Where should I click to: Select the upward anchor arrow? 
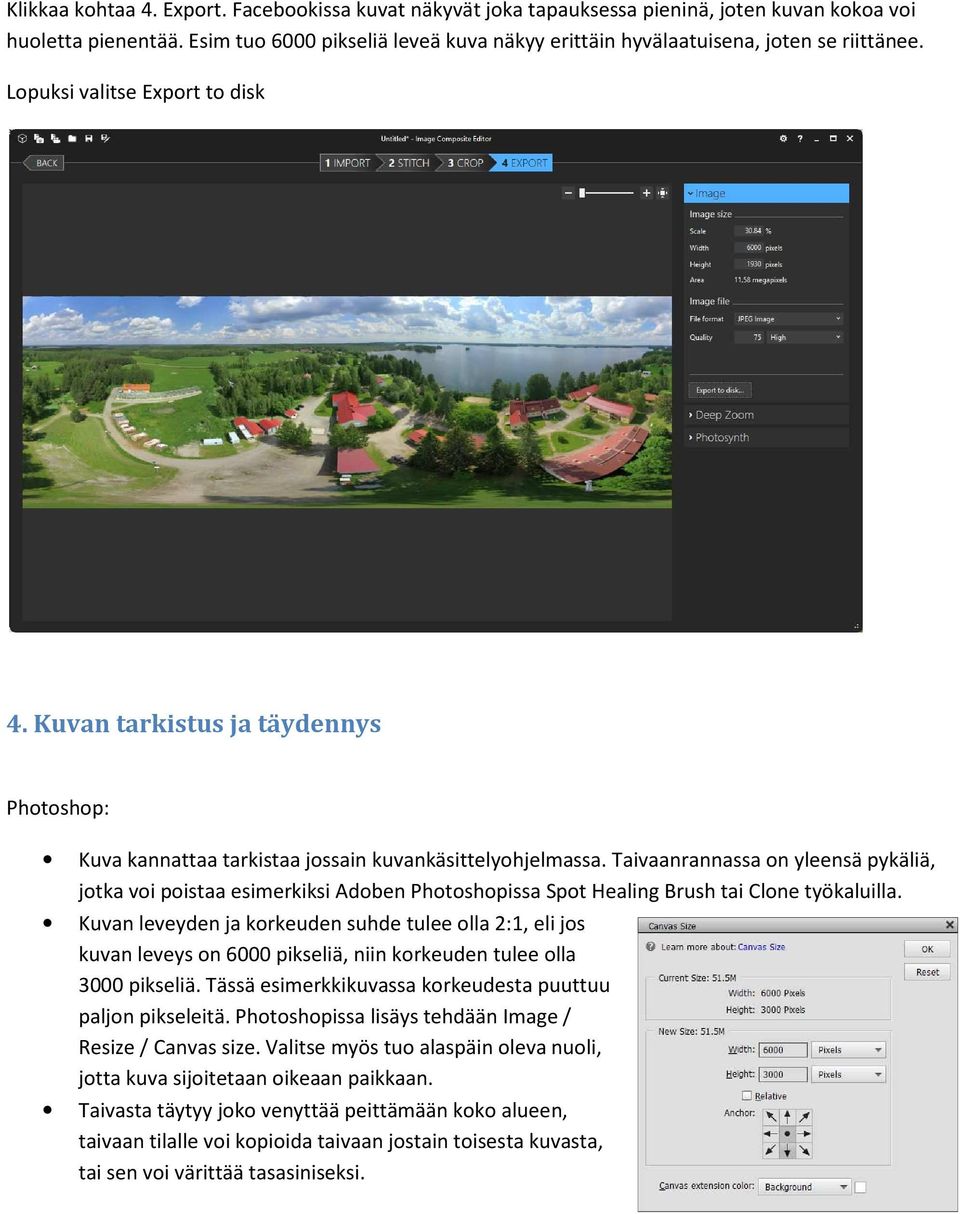[x=787, y=1117]
